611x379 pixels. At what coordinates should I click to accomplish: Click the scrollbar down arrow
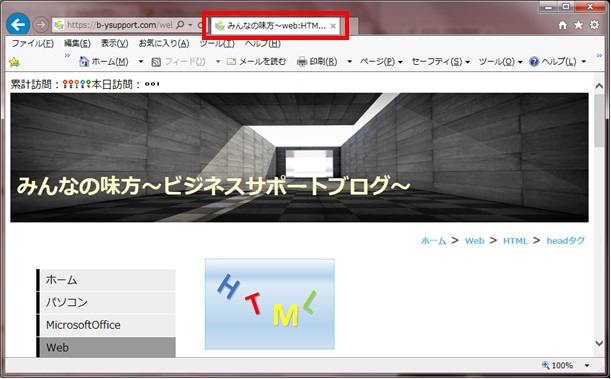[599, 343]
